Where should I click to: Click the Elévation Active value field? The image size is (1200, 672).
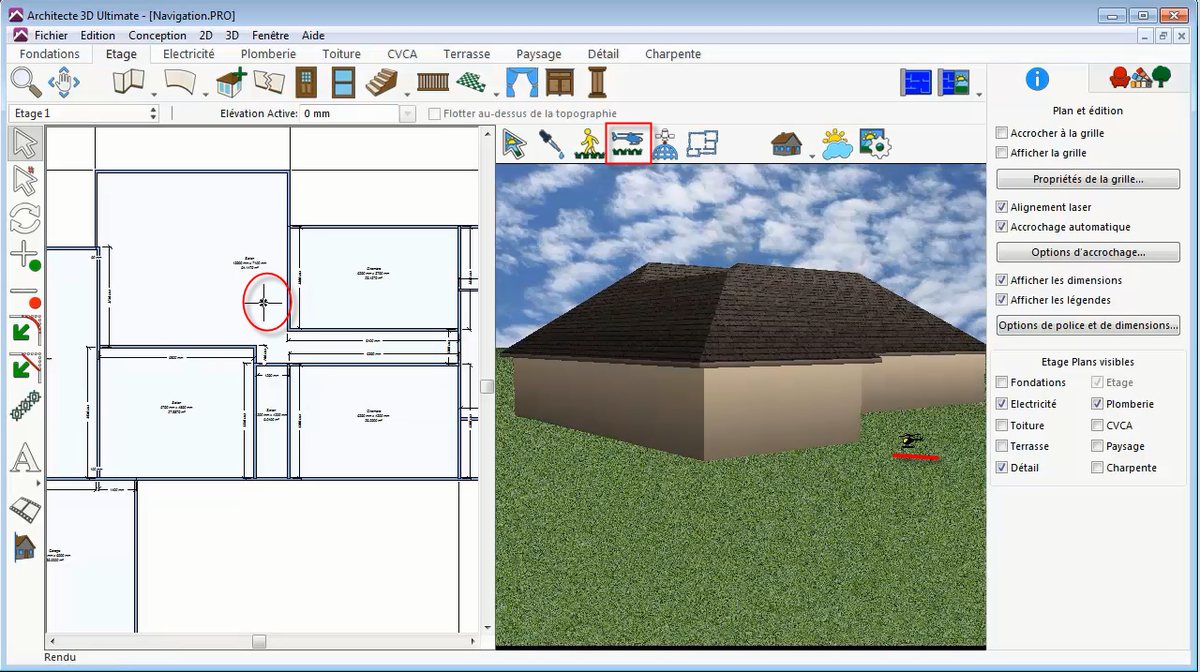(350, 114)
